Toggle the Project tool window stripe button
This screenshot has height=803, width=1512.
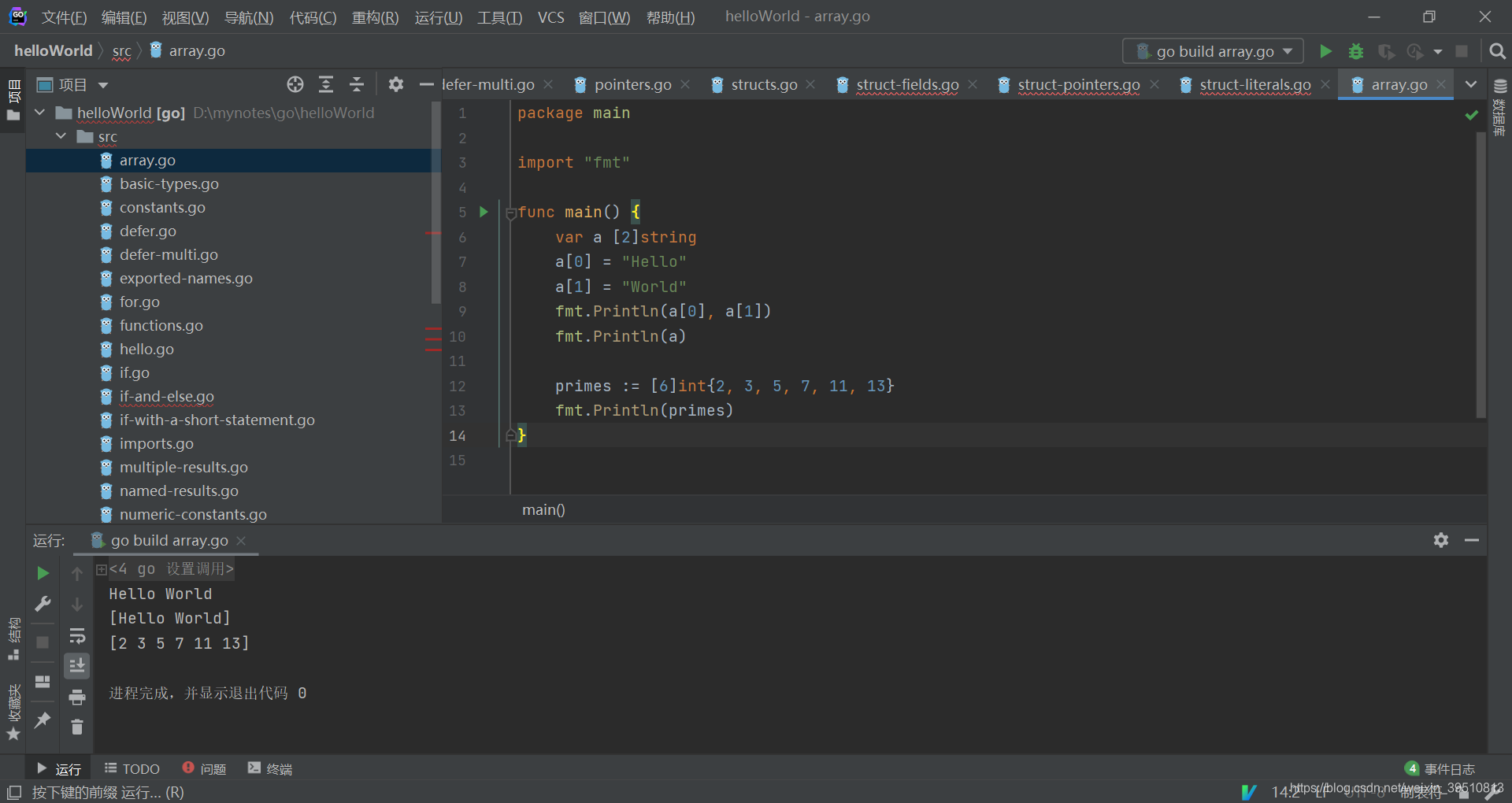(13, 99)
